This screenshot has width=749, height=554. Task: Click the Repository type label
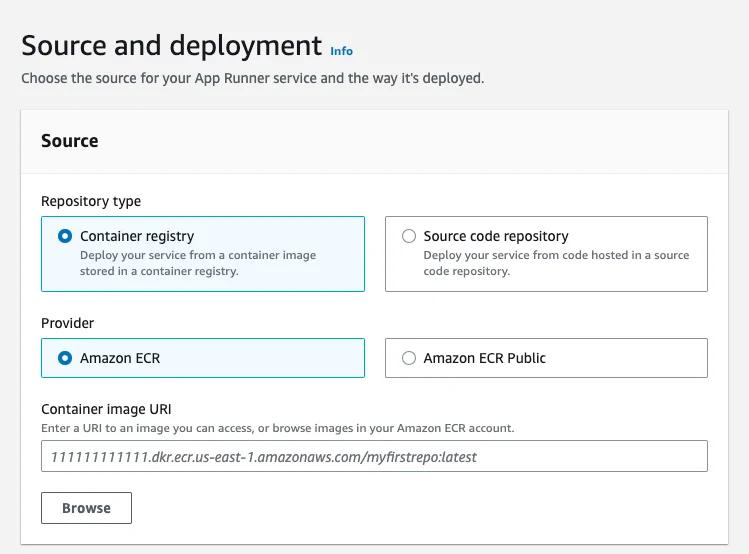(x=91, y=201)
